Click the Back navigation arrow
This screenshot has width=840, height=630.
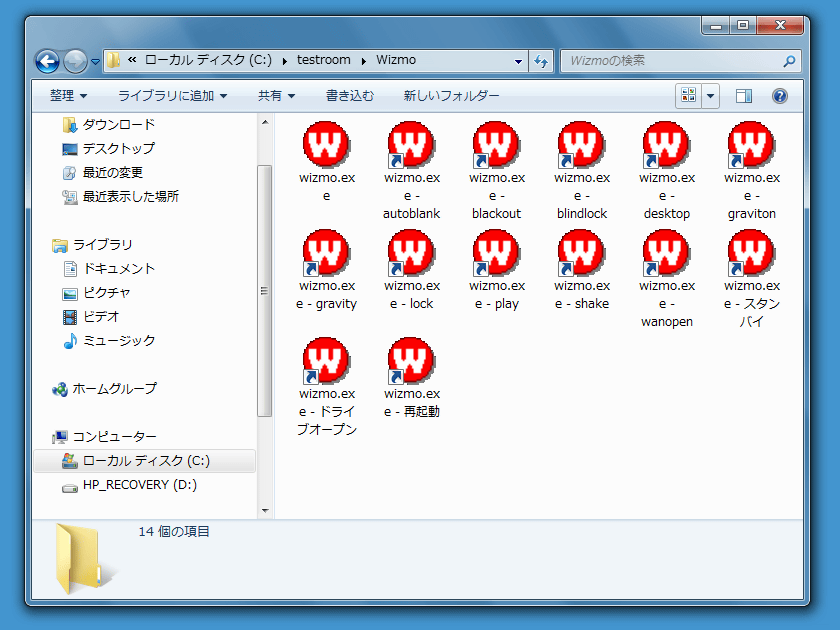pos(48,61)
